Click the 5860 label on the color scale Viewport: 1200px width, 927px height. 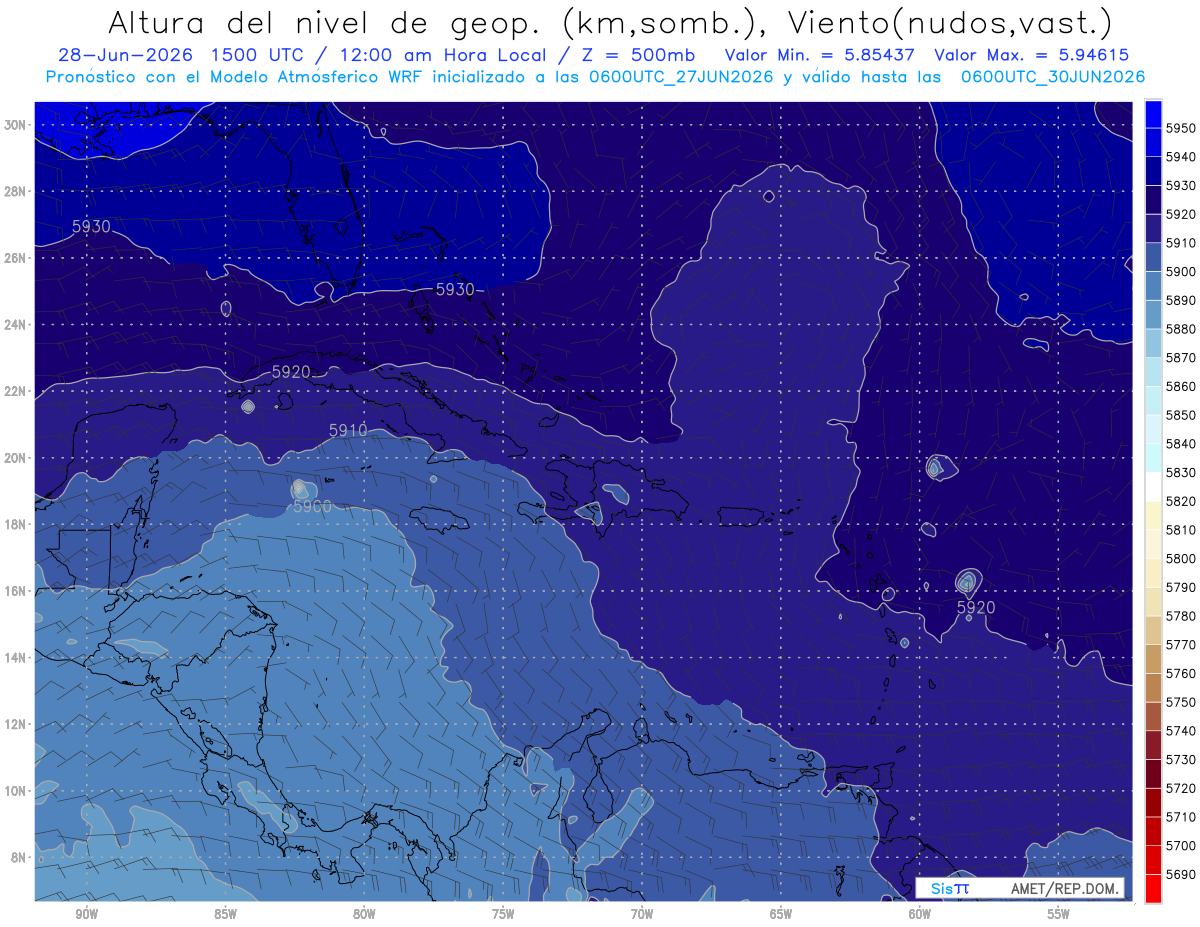pyautogui.click(x=1181, y=386)
